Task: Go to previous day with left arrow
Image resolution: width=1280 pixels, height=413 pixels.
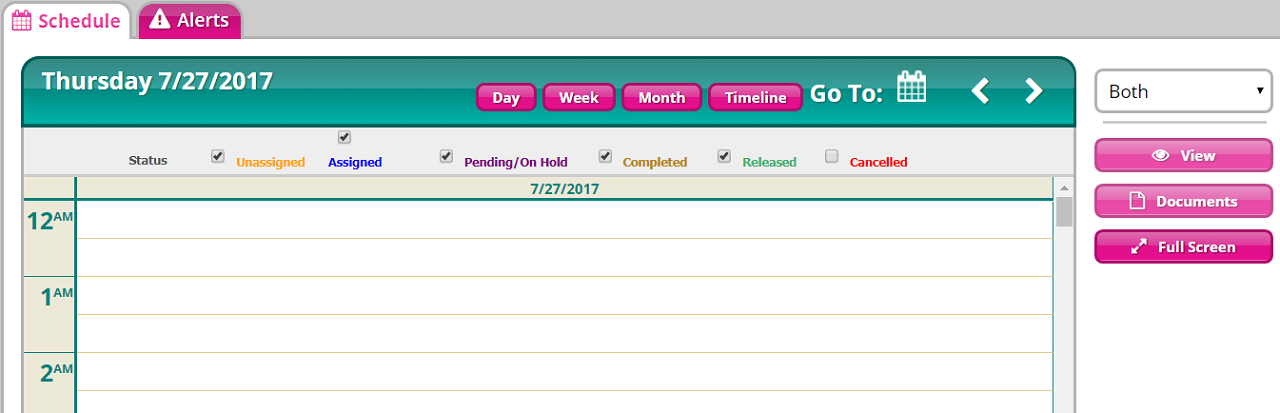Action: point(980,92)
